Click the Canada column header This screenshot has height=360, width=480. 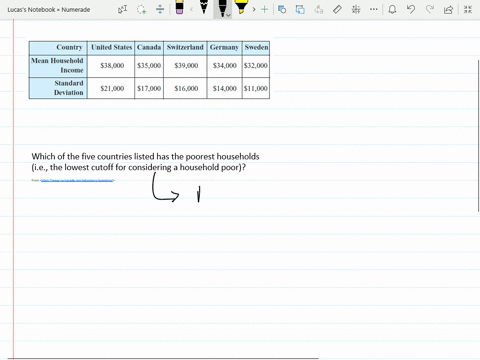[x=149, y=47]
